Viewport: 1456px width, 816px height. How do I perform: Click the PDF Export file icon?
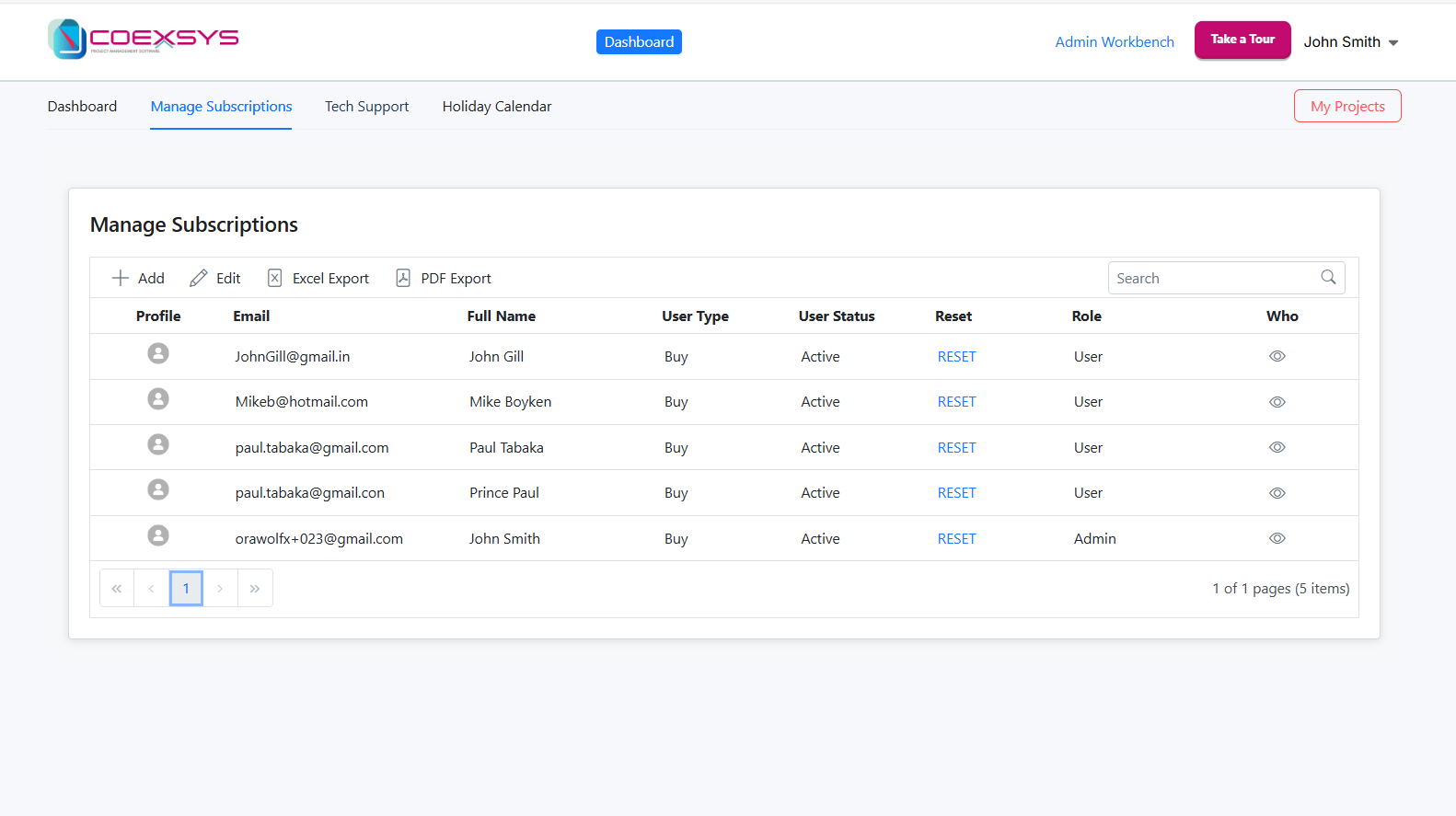403,278
